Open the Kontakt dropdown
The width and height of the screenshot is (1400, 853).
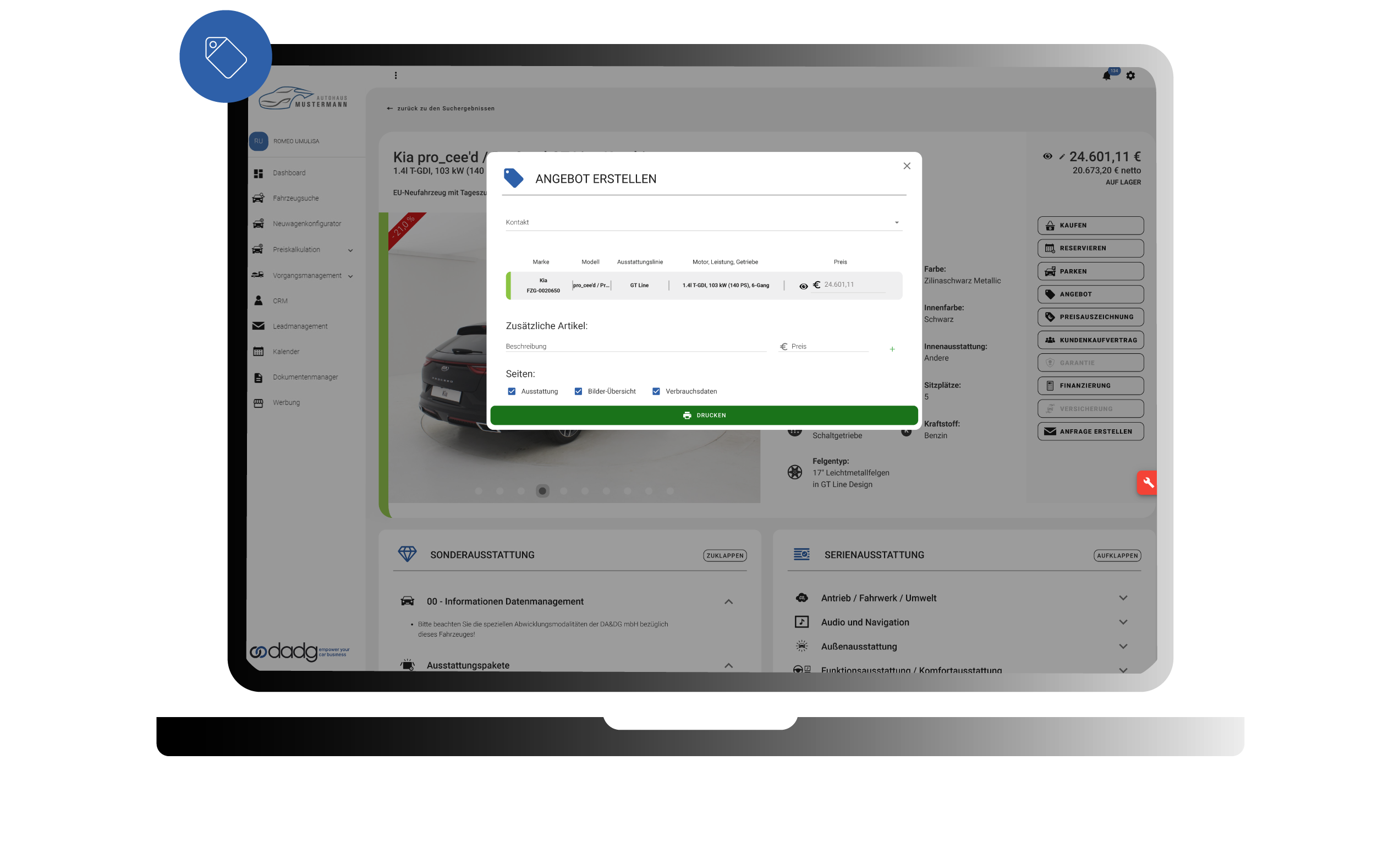tap(704, 222)
